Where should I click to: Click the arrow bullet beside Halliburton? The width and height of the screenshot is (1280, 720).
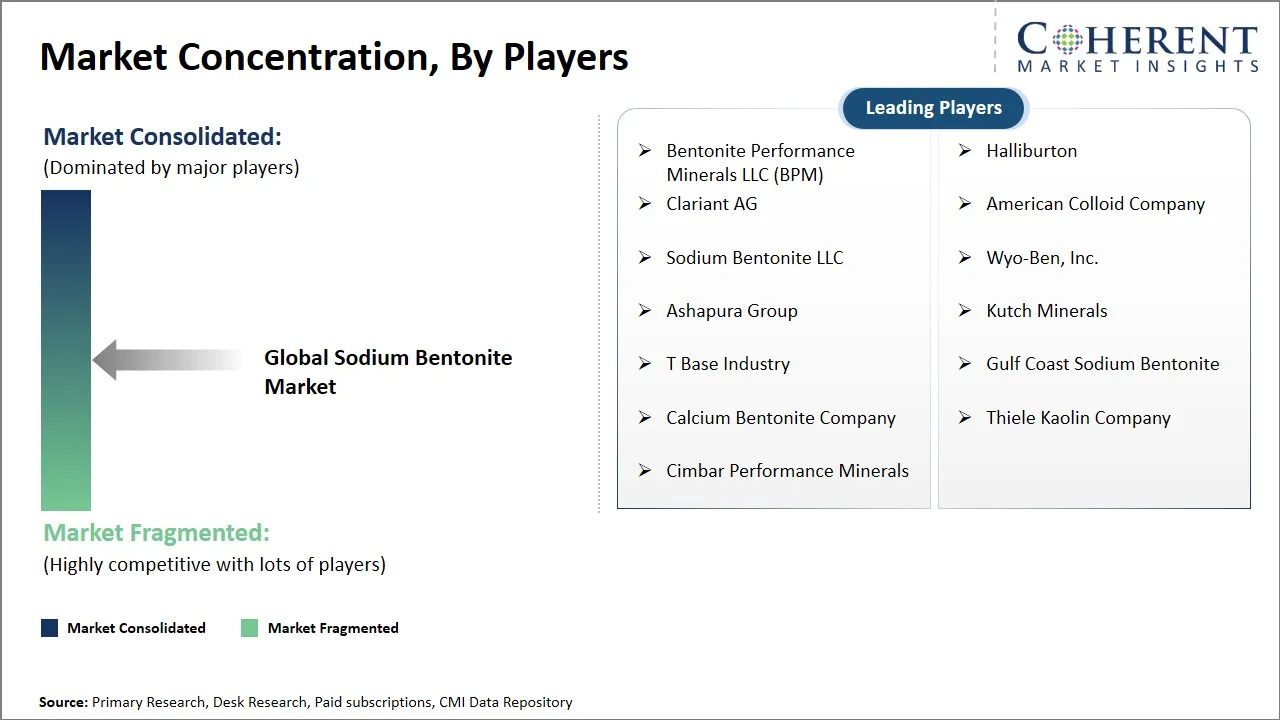point(965,151)
